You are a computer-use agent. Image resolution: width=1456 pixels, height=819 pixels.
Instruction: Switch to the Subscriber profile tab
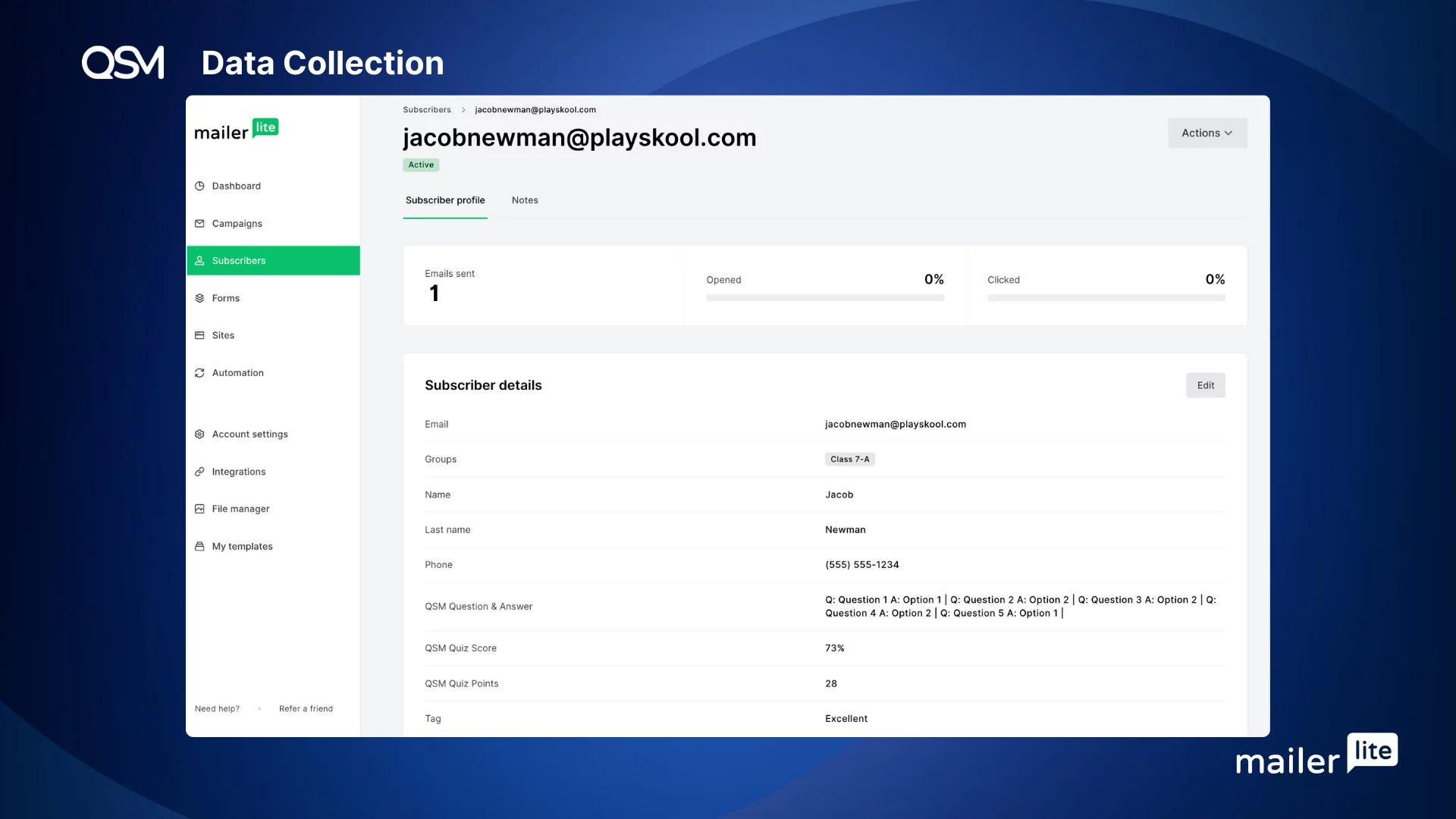(445, 200)
